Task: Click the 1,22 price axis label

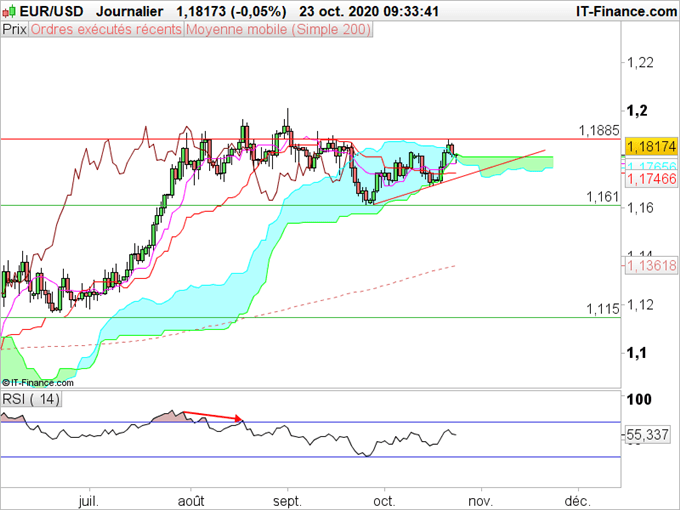Action: click(x=640, y=62)
